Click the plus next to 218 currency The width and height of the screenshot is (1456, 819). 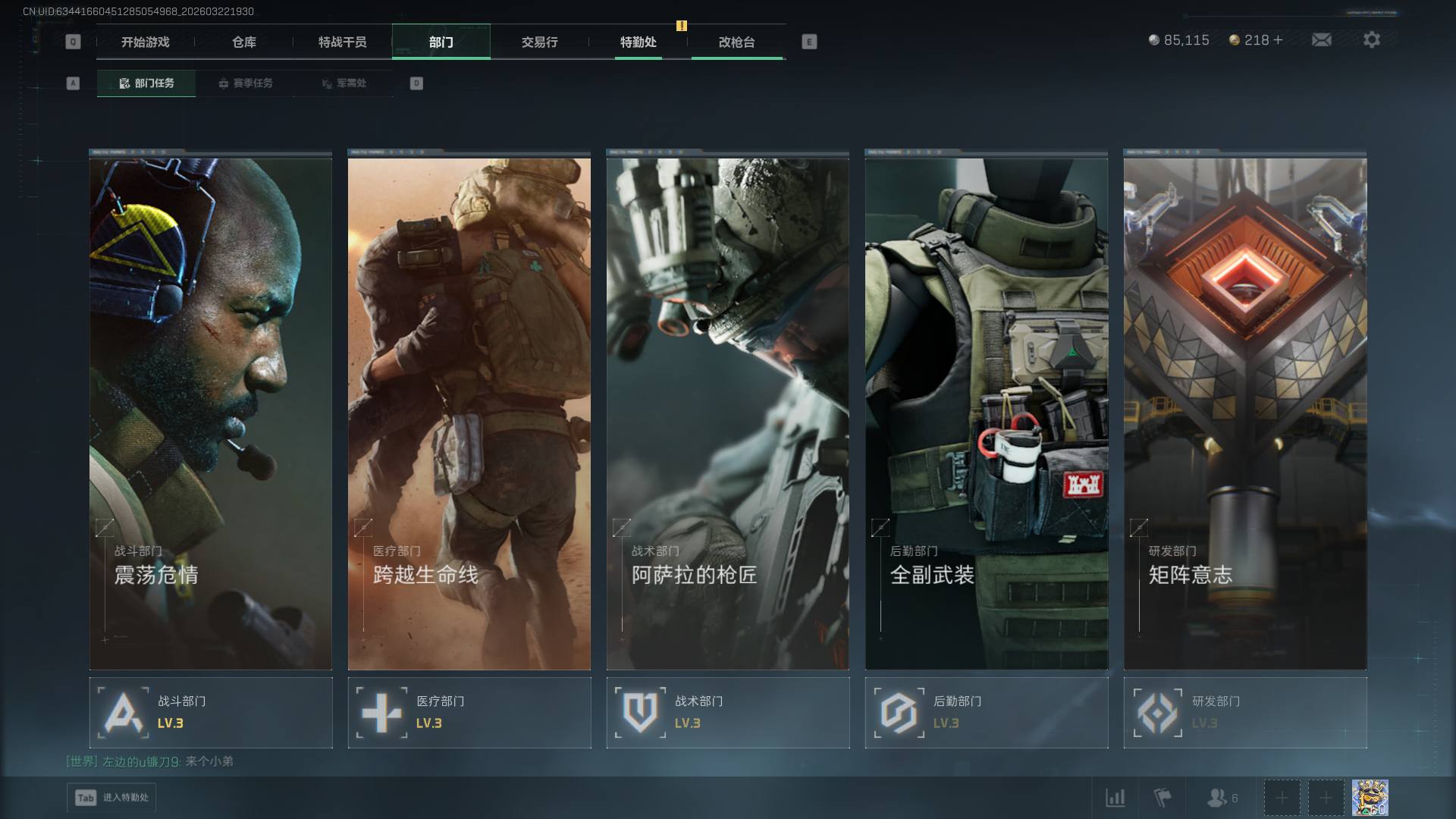pyautogui.click(x=1279, y=40)
